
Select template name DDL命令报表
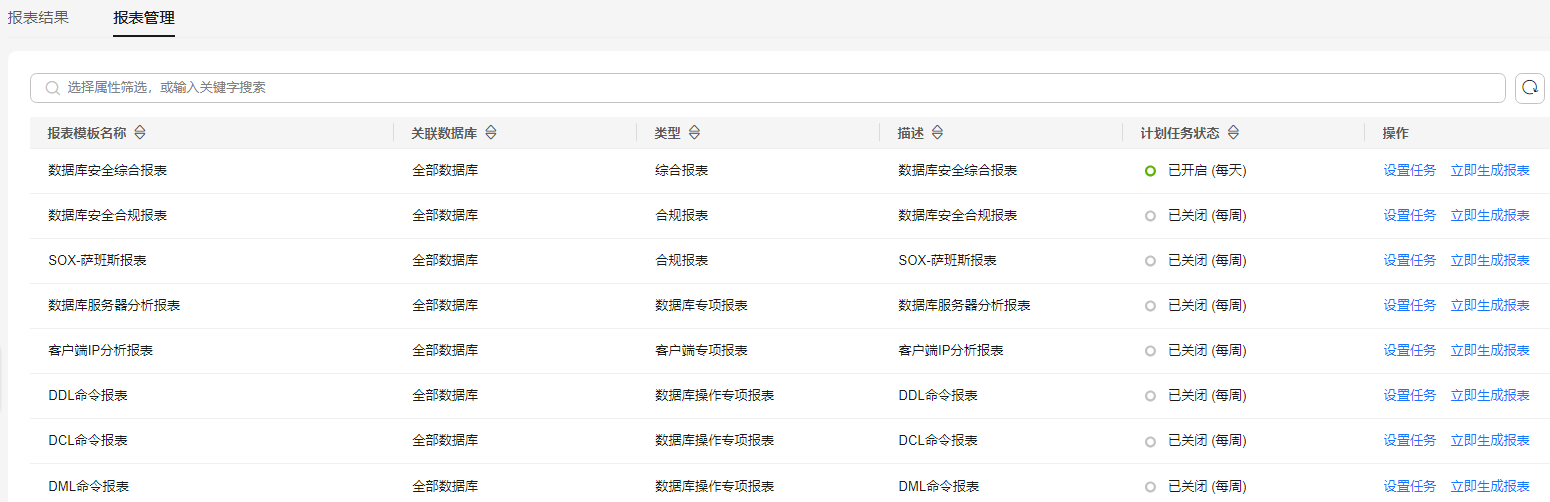pos(88,395)
